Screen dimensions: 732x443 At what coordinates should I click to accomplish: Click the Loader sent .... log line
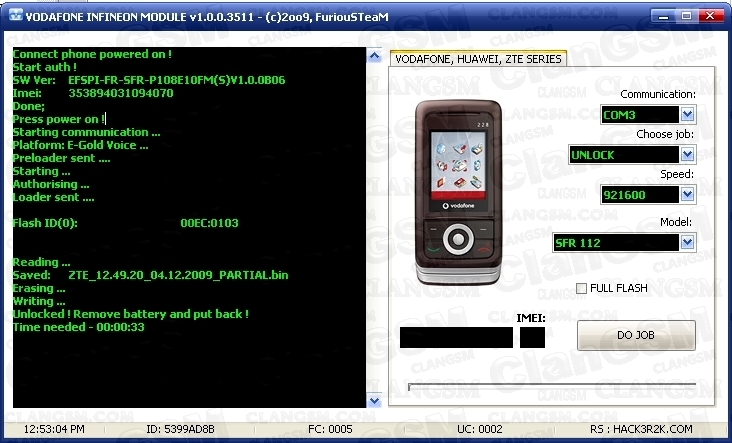53,197
